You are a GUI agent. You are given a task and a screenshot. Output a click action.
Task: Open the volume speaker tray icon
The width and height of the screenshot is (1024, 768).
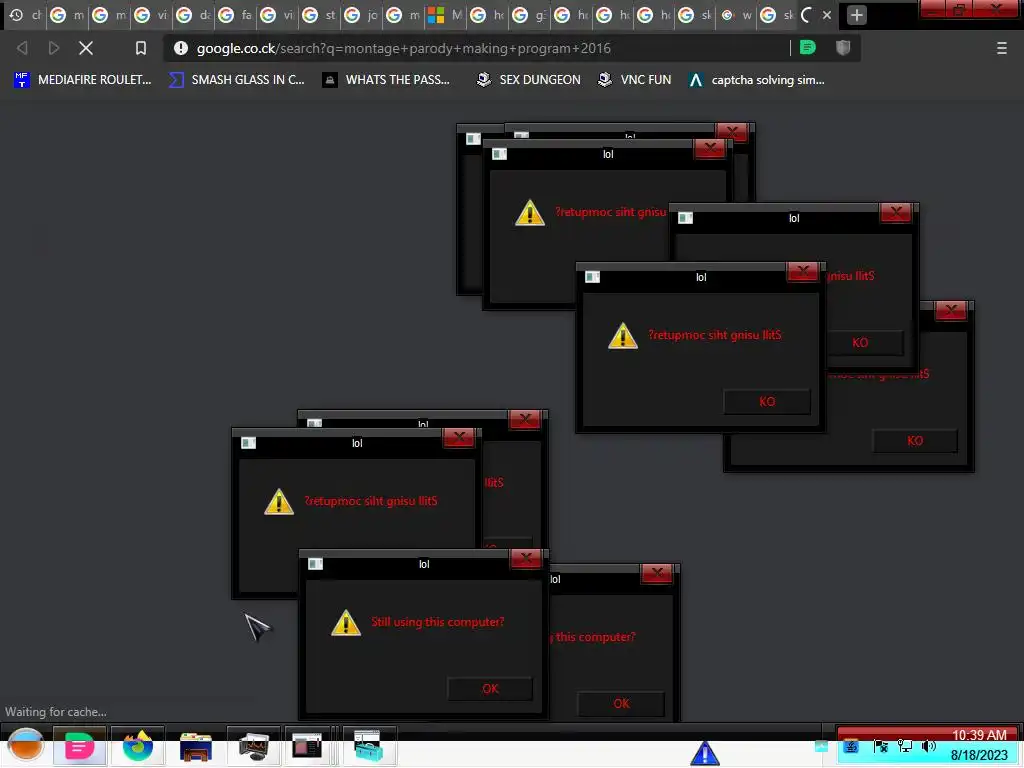(928, 746)
